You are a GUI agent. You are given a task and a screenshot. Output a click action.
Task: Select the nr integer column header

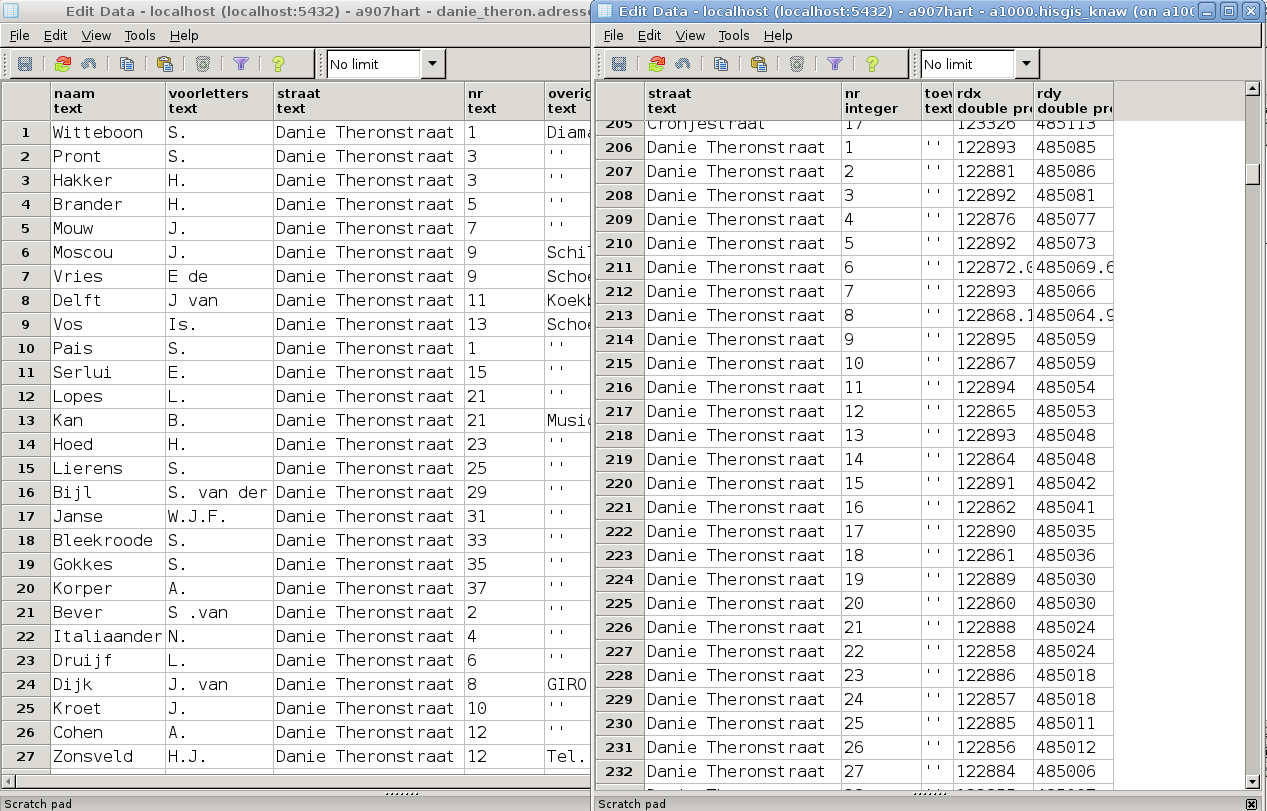882,100
